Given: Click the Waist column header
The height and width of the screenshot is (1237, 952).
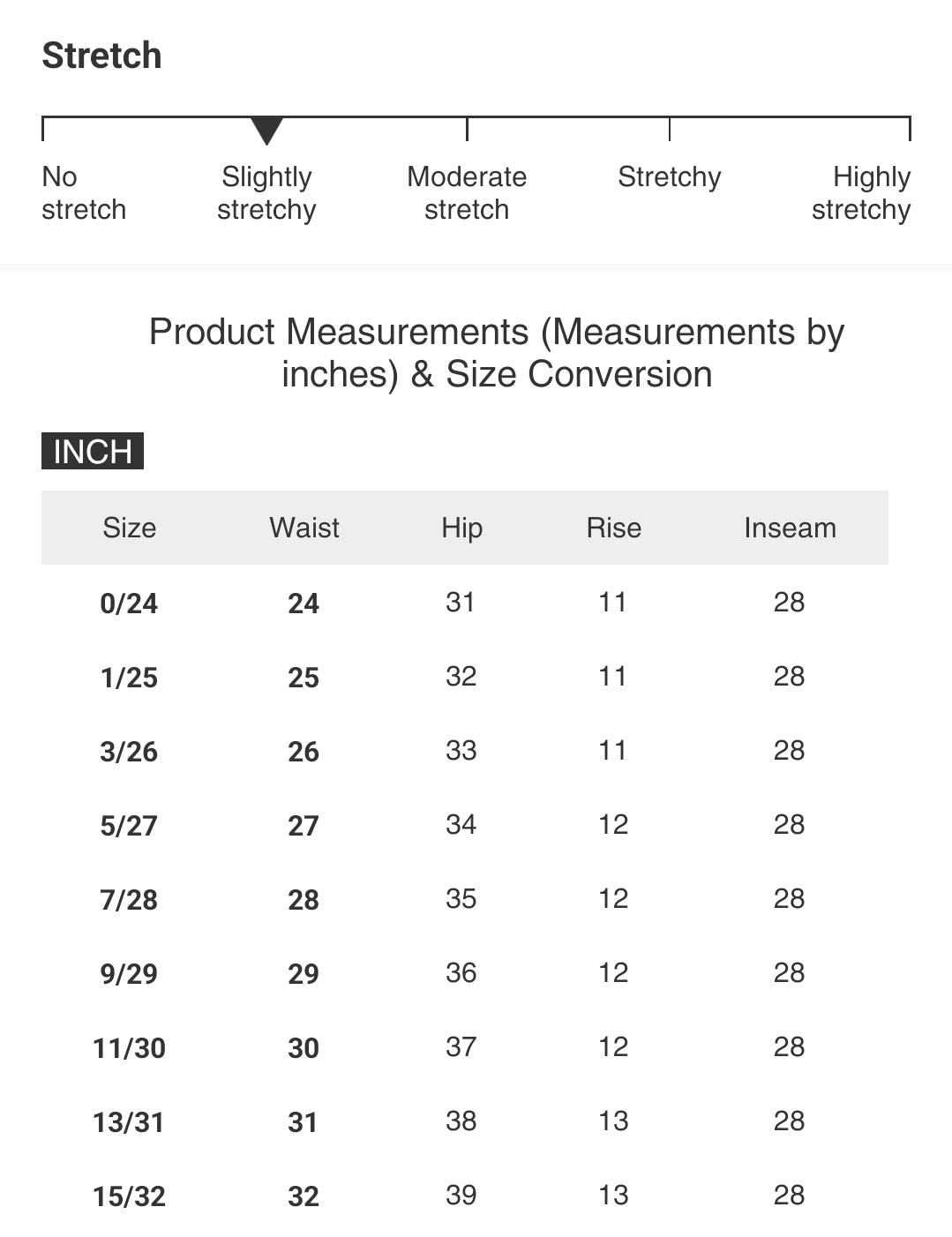Looking at the screenshot, I should [x=304, y=528].
